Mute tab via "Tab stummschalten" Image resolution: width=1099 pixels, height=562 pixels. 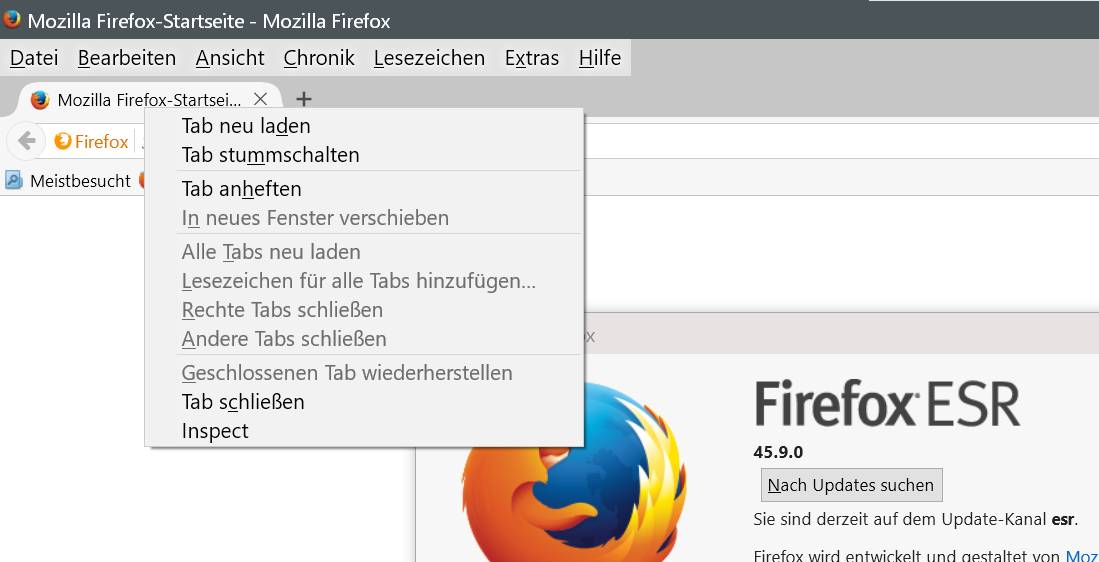pyautogui.click(x=270, y=155)
